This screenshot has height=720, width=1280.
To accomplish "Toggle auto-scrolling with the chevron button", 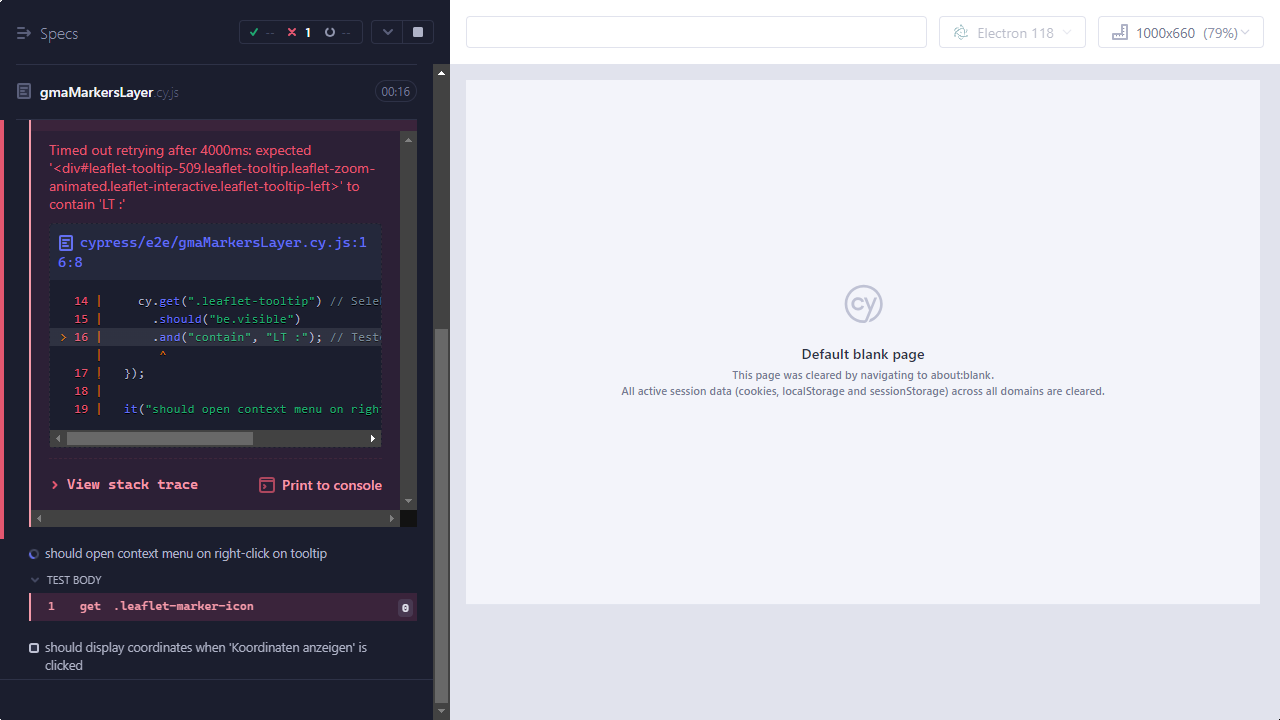I will (x=388, y=32).
